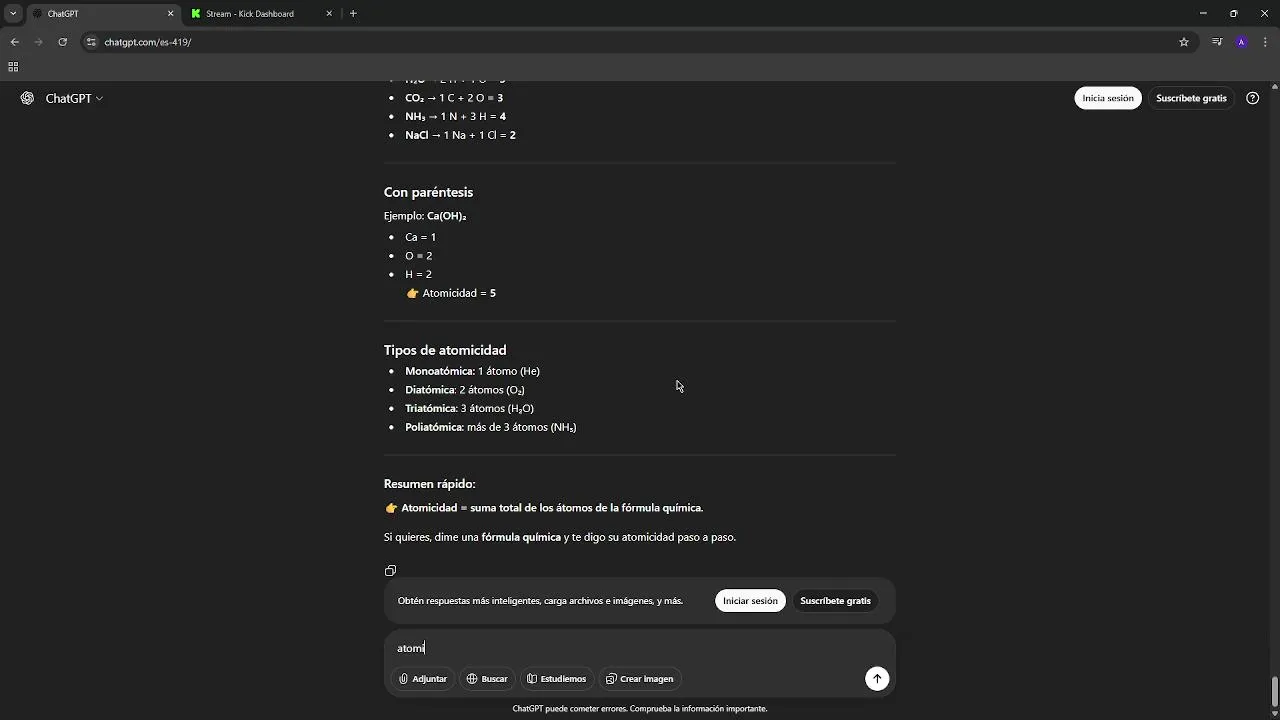Go forward in browser history
Image resolution: width=1280 pixels, height=720 pixels.
pyautogui.click(x=38, y=42)
